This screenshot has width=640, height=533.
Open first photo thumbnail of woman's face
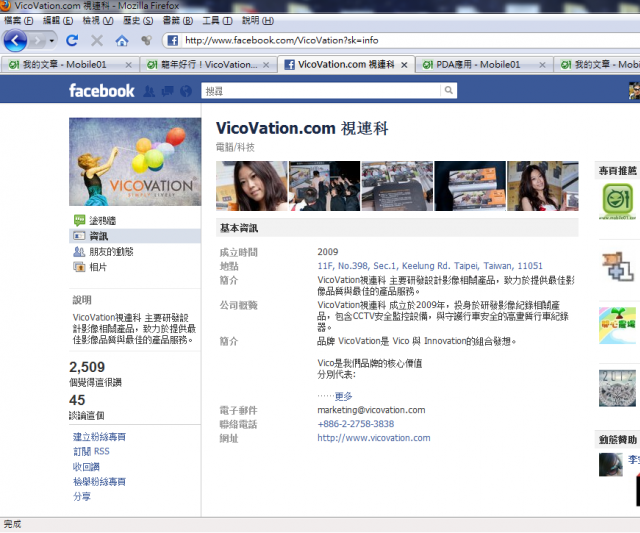pos(251,186)
